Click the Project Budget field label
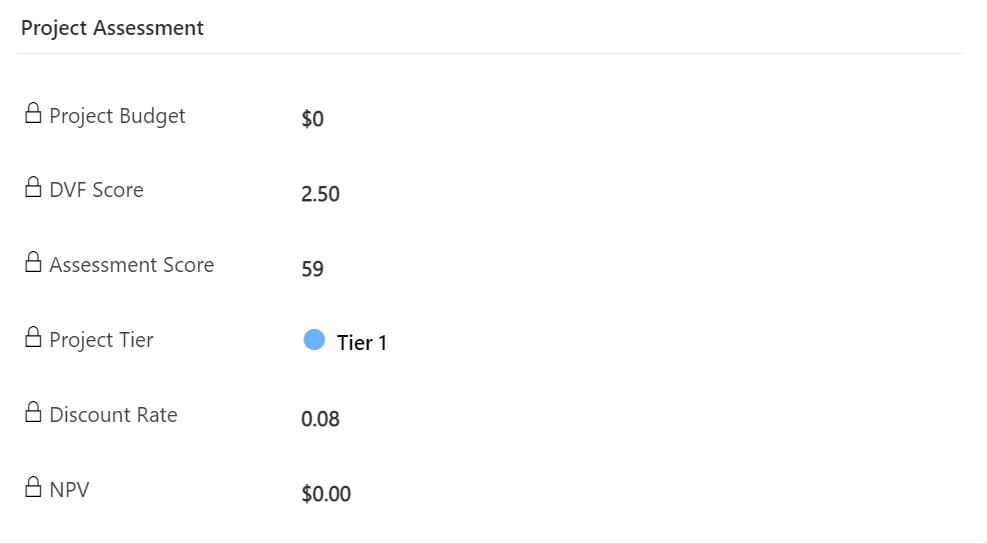This screenshot has height=544, width=987. tap(117, 116)
